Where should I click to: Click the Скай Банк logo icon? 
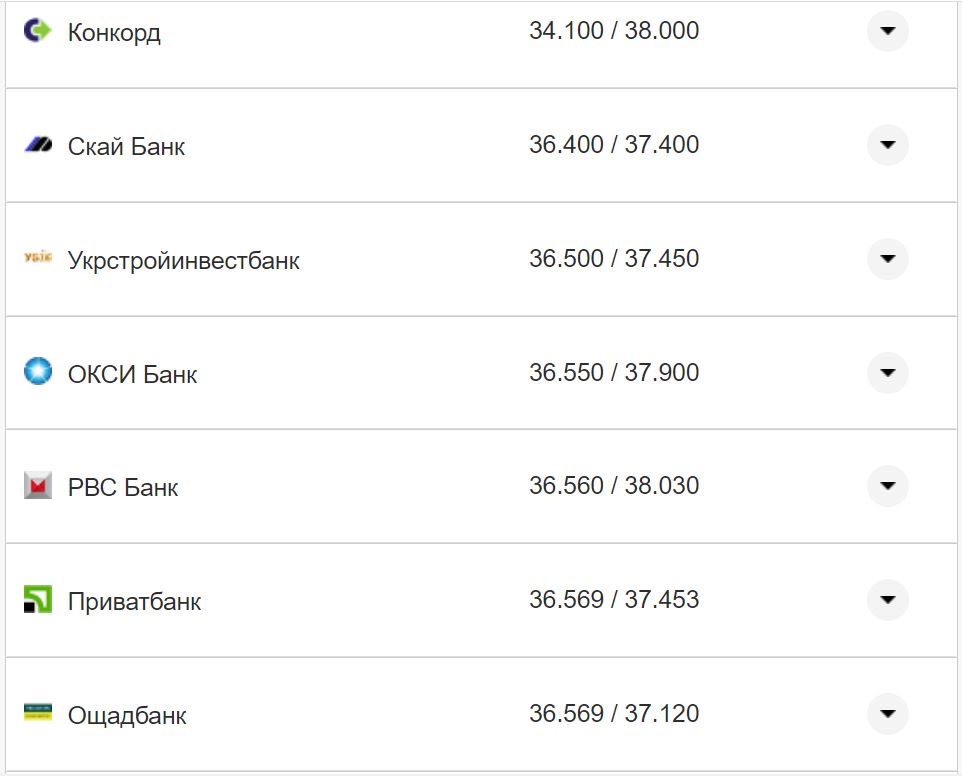[x=37, y=146]
